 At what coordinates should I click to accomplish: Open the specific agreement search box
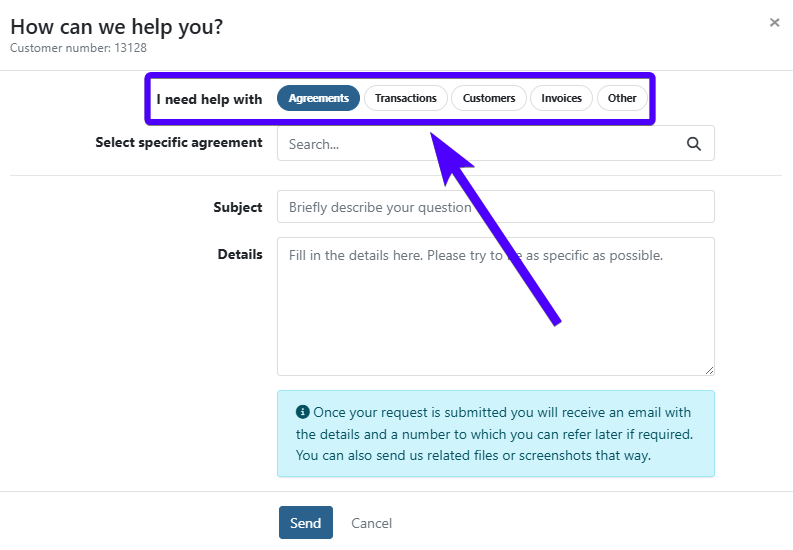[x=480, y=144]
